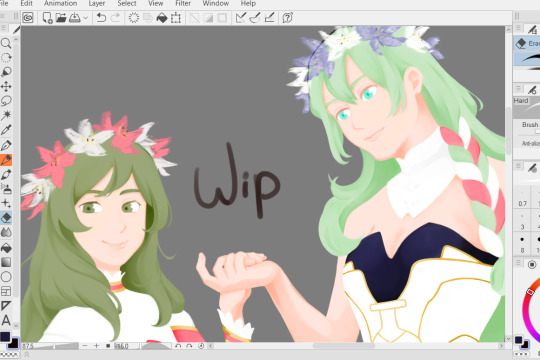Image resolution: width=540 pixels, height=360 pixels.
Task: Click the zoom in plus button
Action: coord(96,346)
